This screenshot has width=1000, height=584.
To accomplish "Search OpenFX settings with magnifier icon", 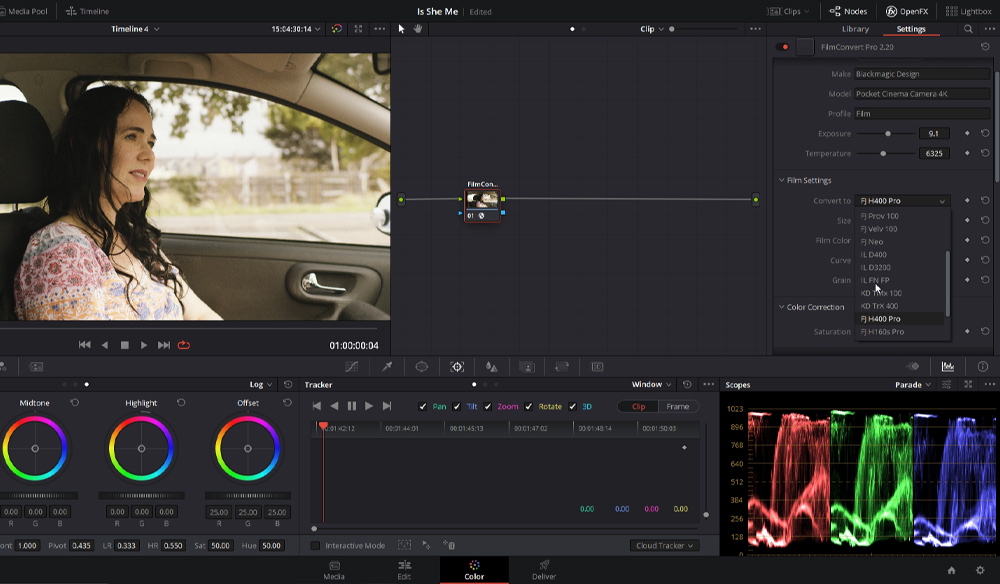I will pos(968,29).
